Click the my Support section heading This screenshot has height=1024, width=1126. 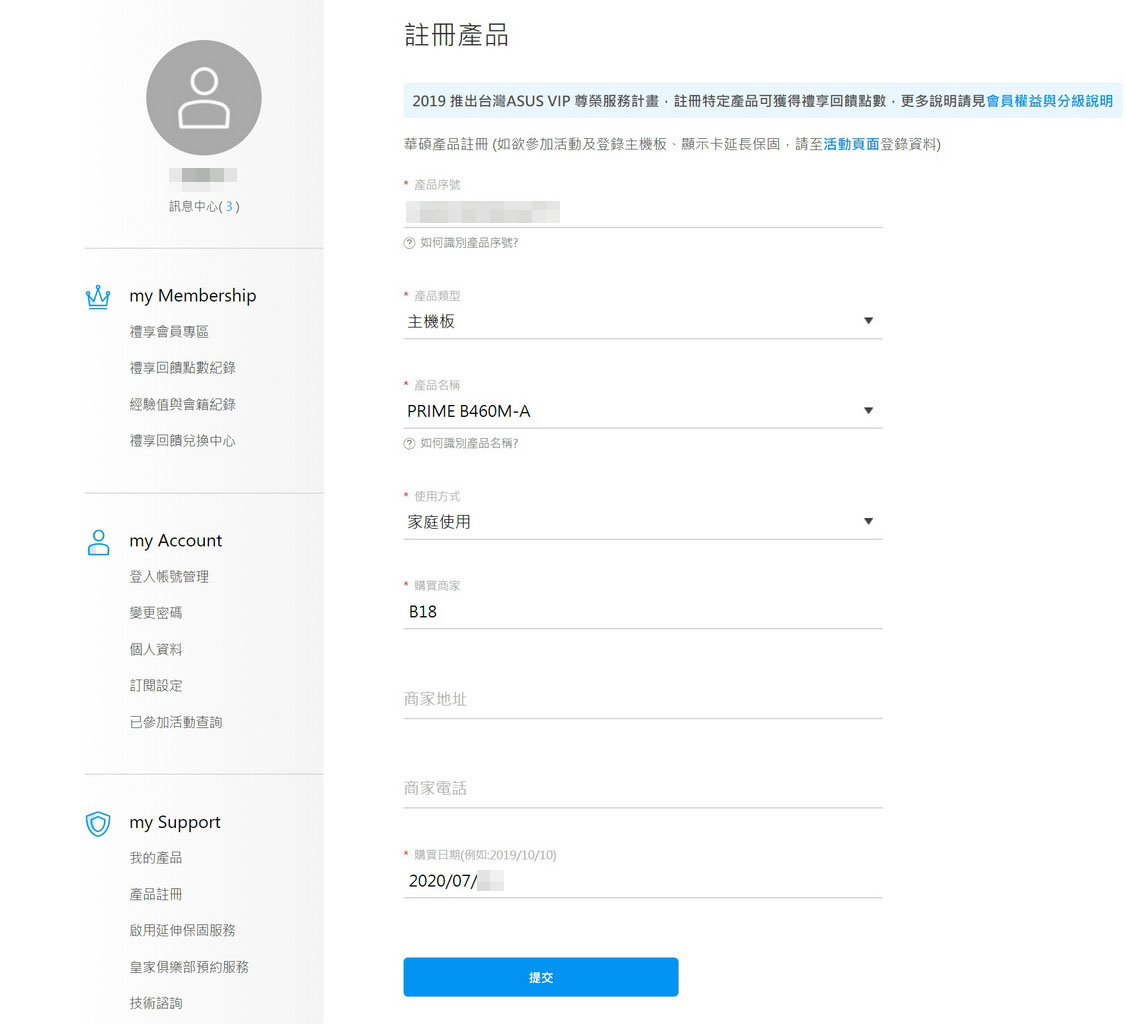(x=175, y=822)
